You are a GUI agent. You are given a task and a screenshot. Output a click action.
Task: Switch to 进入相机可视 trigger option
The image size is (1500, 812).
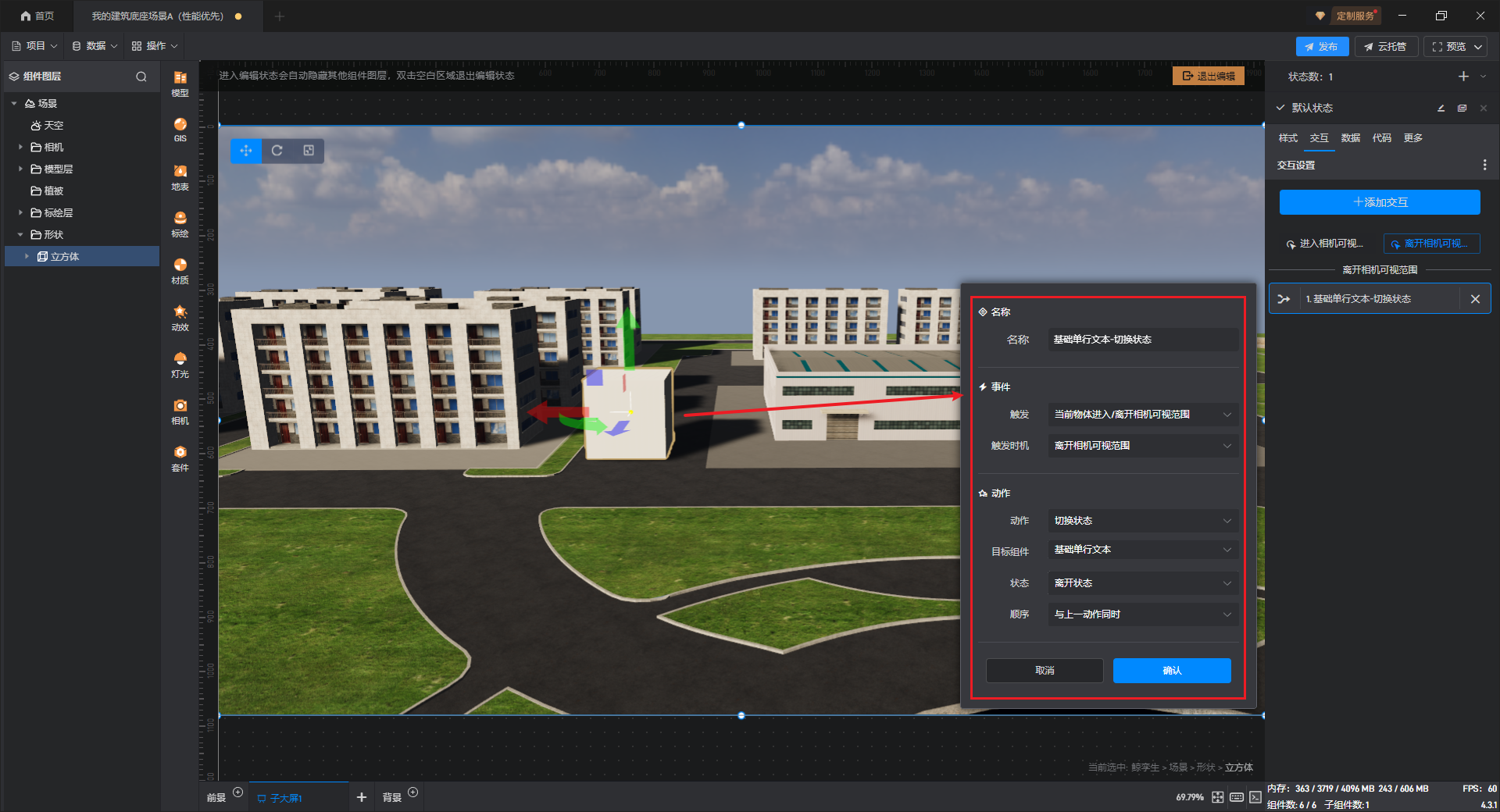pos(1325,244)
